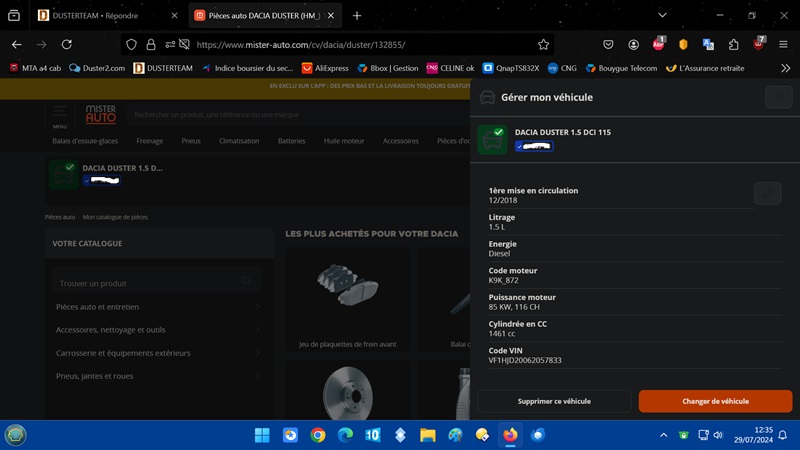Click the product search field in header
The image size is (800, 450).
click(298, 115)
